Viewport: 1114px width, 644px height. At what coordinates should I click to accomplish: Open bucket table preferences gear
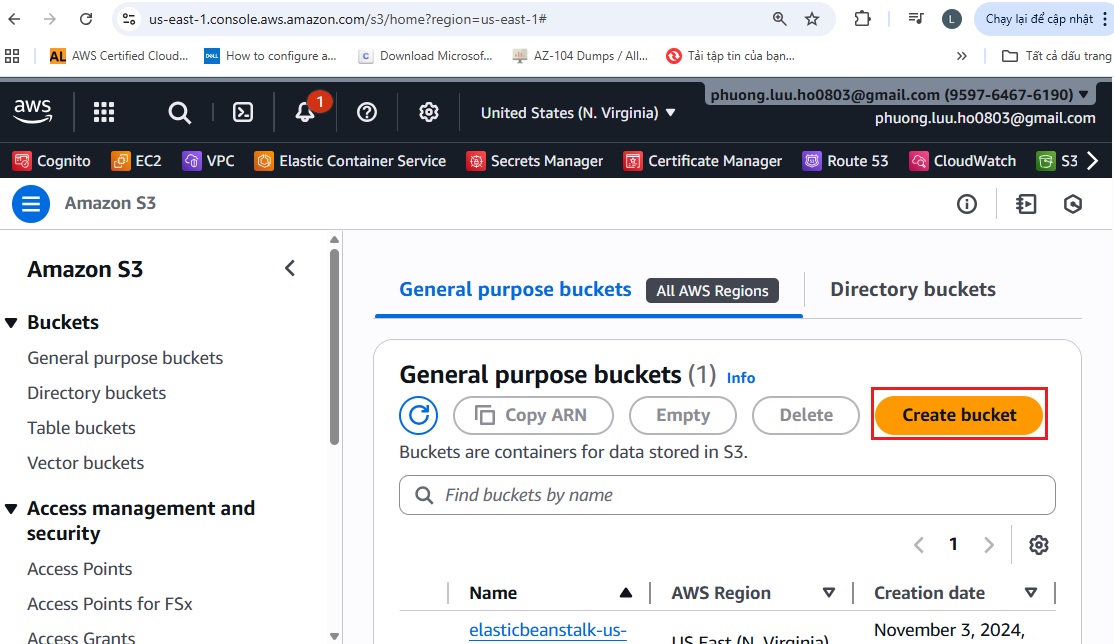click(1039, 545)
